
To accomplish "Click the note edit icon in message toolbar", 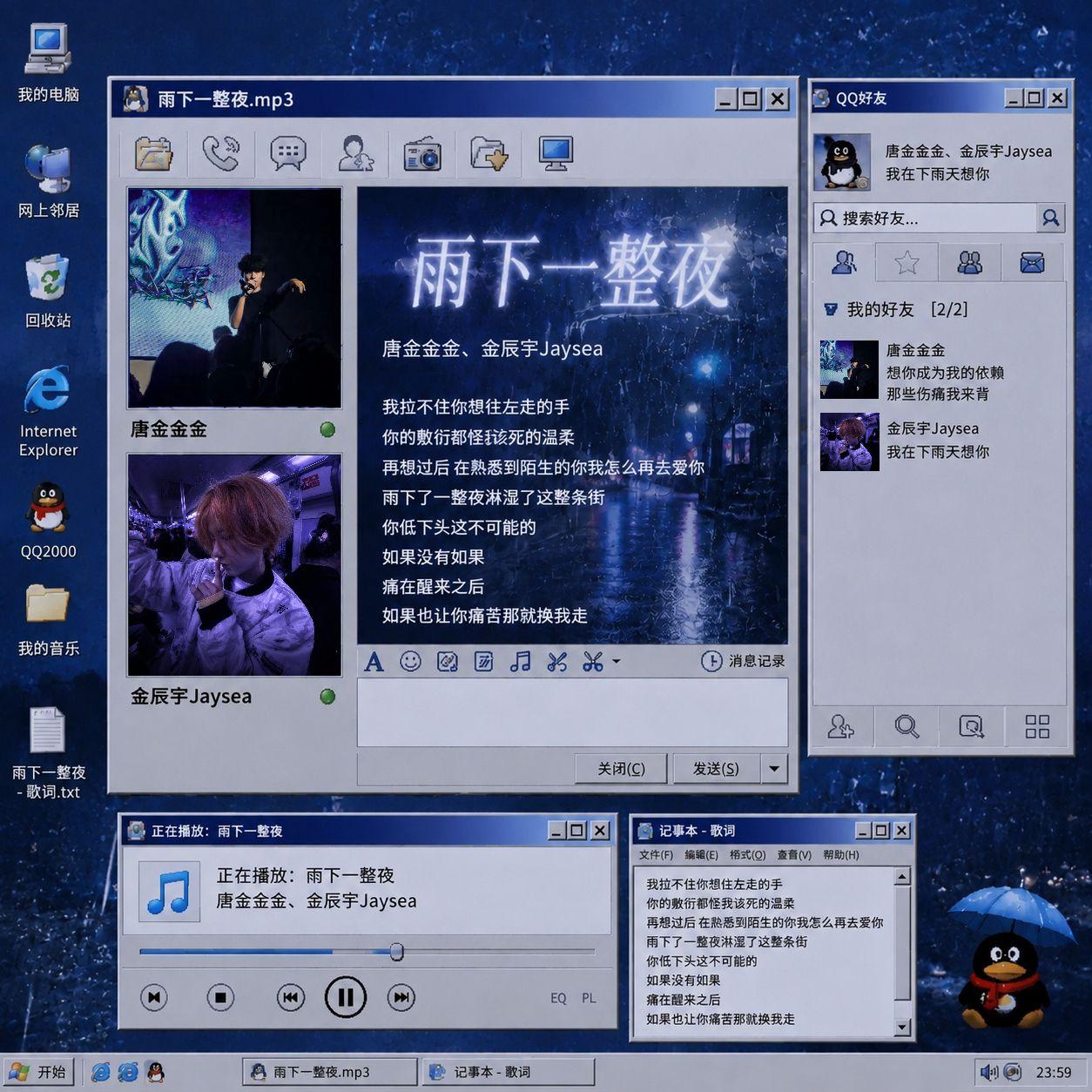I will click(483, 662).
